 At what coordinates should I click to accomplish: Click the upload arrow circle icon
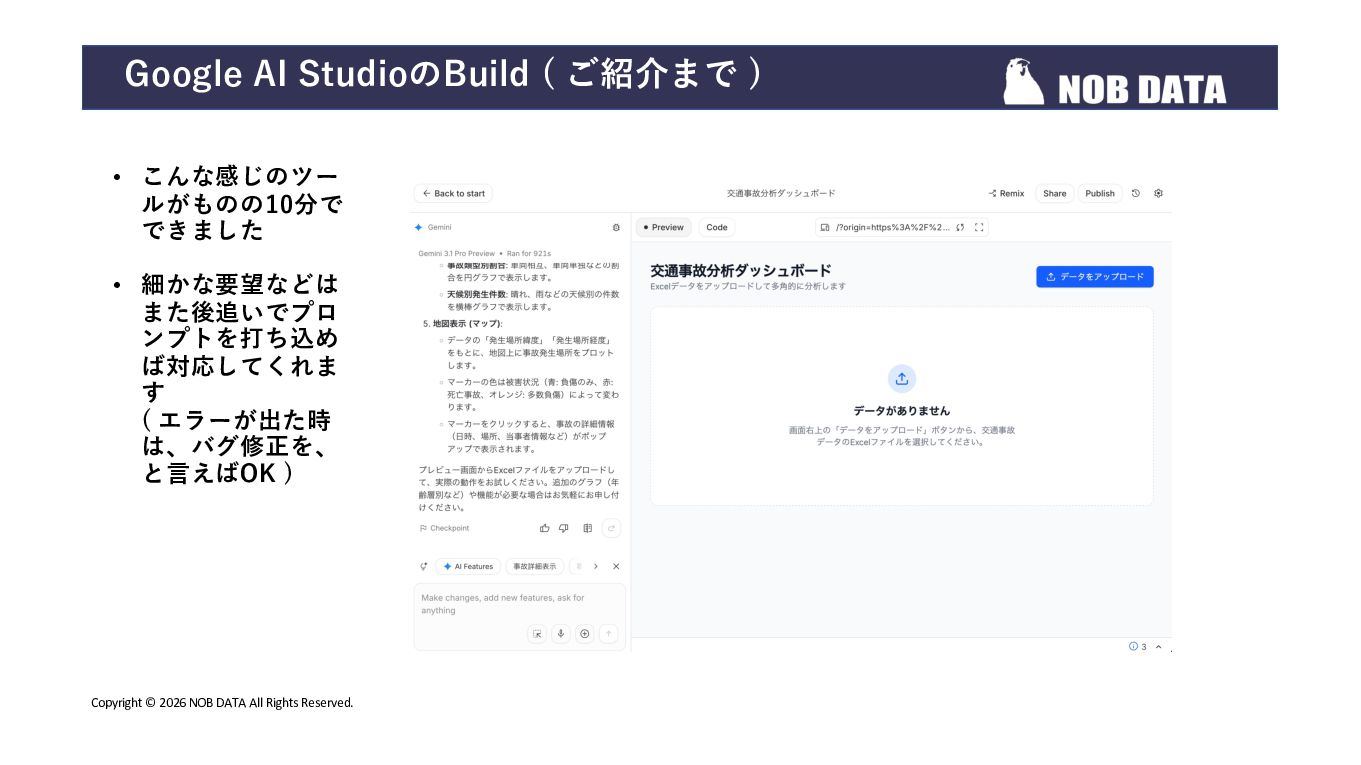pyautogui.click(x=902, y=378)
